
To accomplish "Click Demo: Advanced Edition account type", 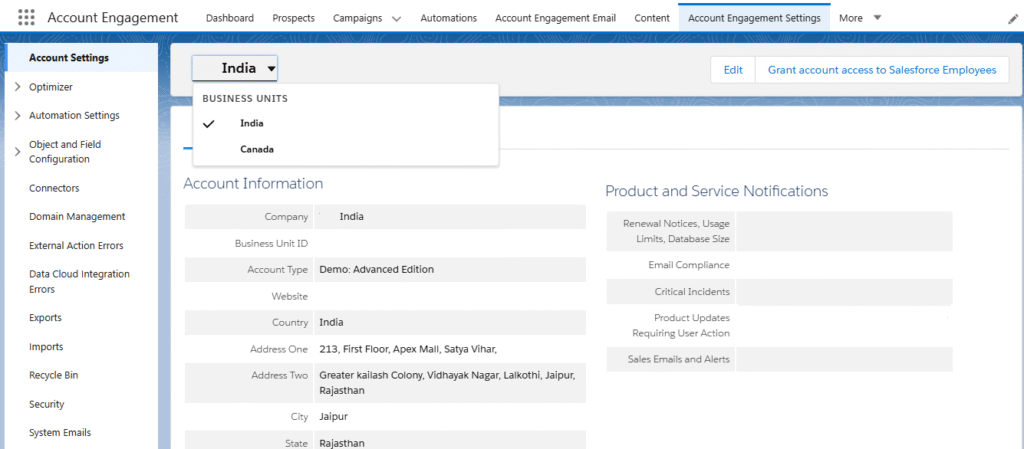I will click(x=376, y=269).
